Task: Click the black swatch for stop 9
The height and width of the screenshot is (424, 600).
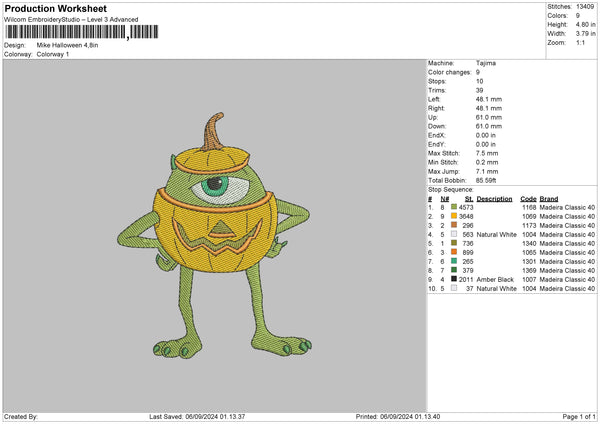Action: (x=454, y=279)
